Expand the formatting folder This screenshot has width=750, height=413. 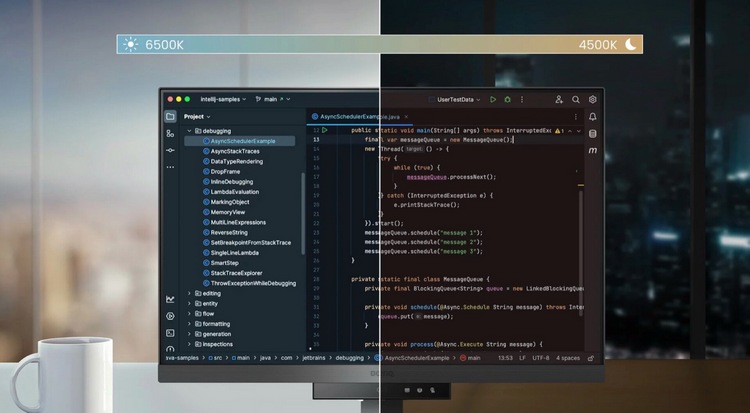188,324
